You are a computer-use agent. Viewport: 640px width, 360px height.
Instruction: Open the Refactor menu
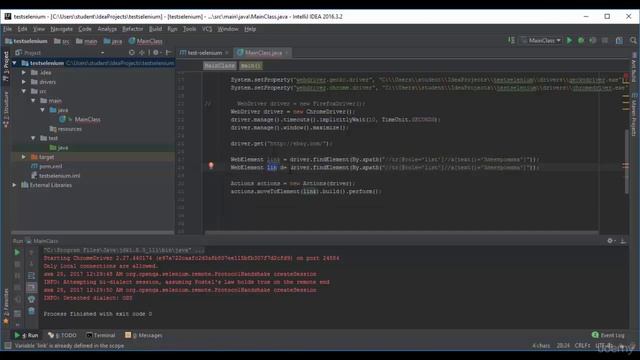[133, 29]
